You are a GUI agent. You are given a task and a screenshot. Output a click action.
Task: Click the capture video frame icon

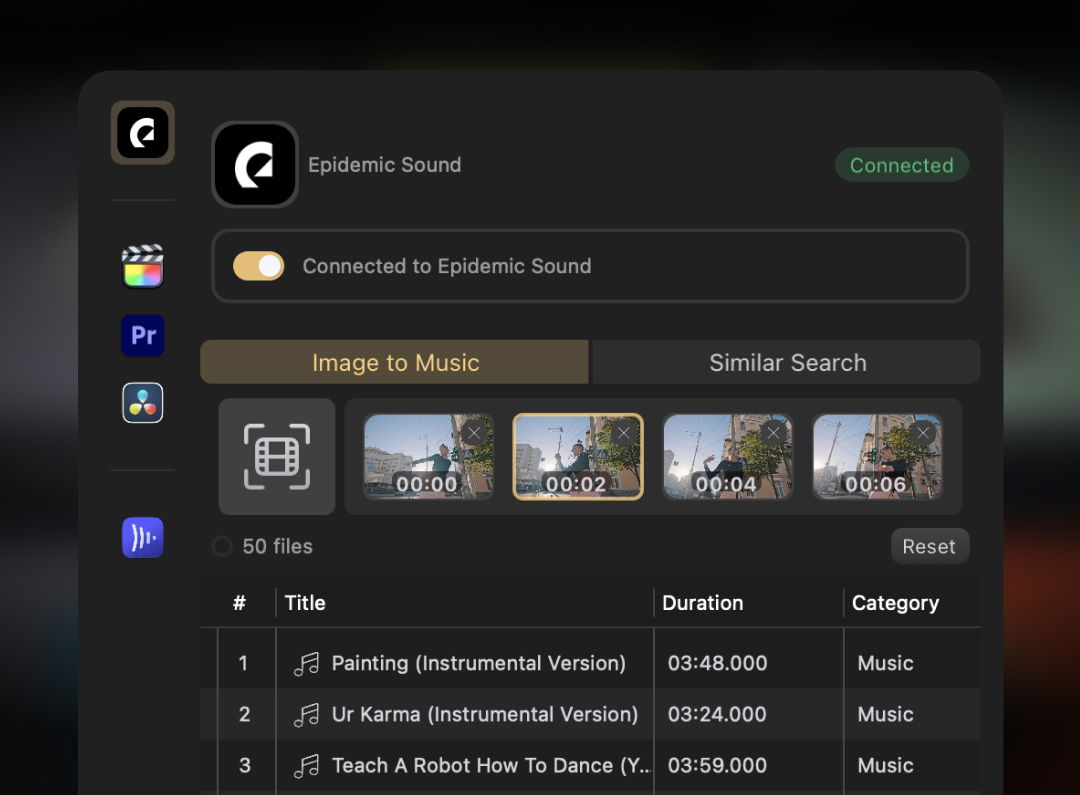click(x=277, y=456)
